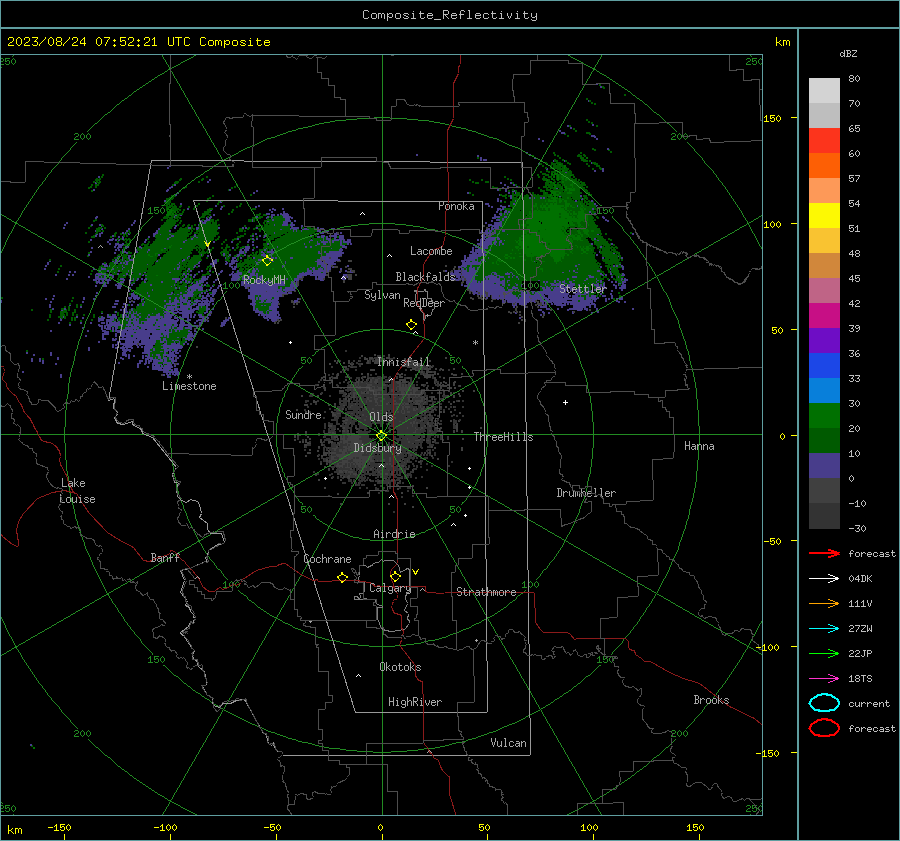Click the 18TS legend label

tap(860, 679)
